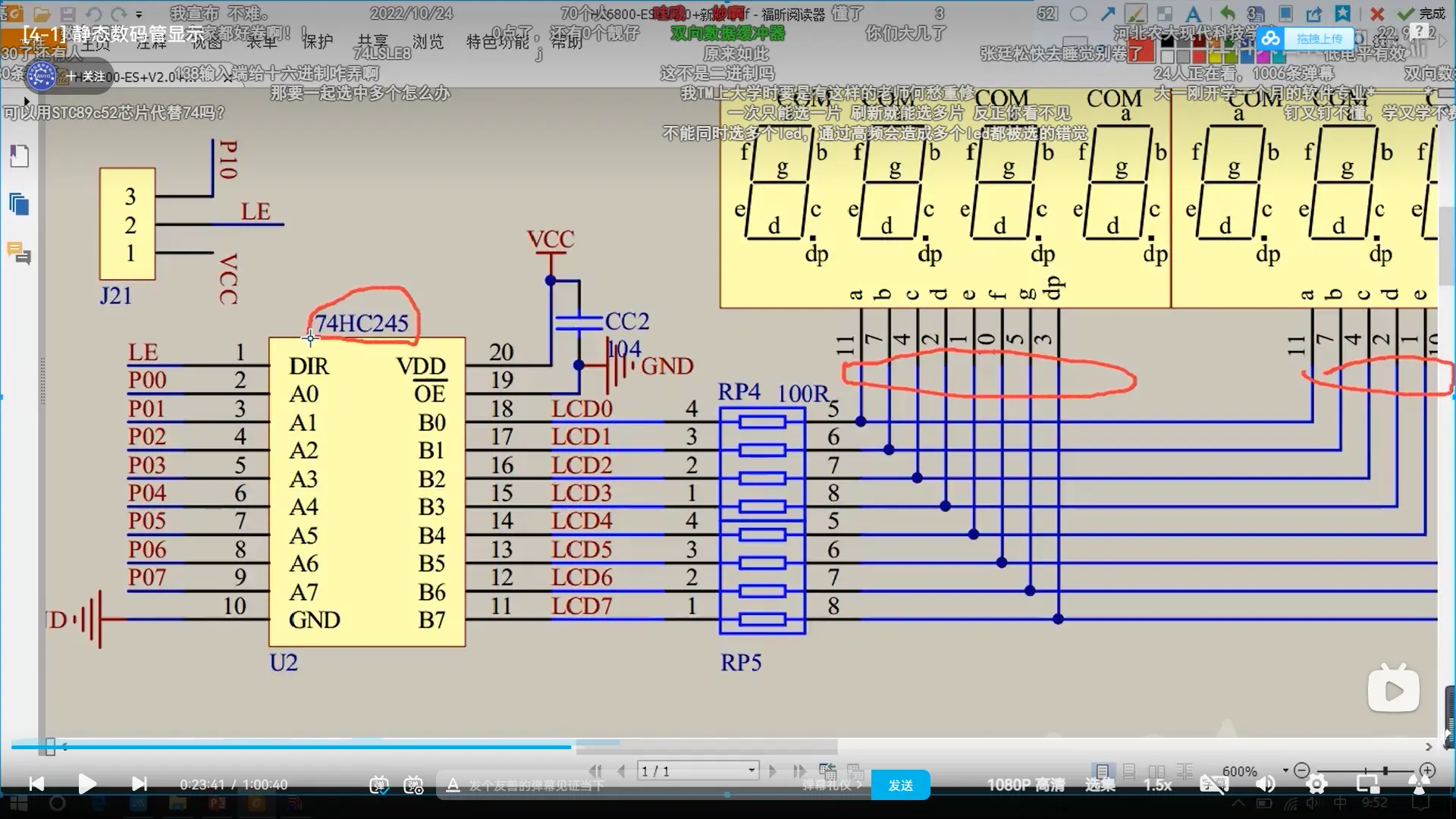Viewport: 1456px width, 819px height.
Task: Click the video progress bar
Action: (x=728, y=747)
